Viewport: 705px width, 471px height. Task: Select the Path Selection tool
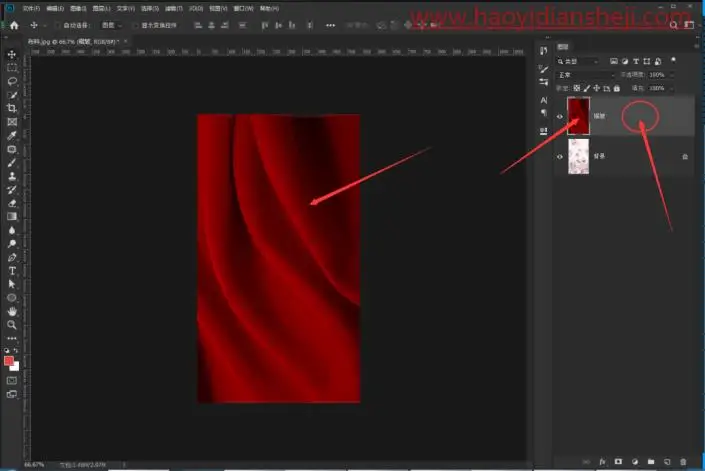(12, 284)
